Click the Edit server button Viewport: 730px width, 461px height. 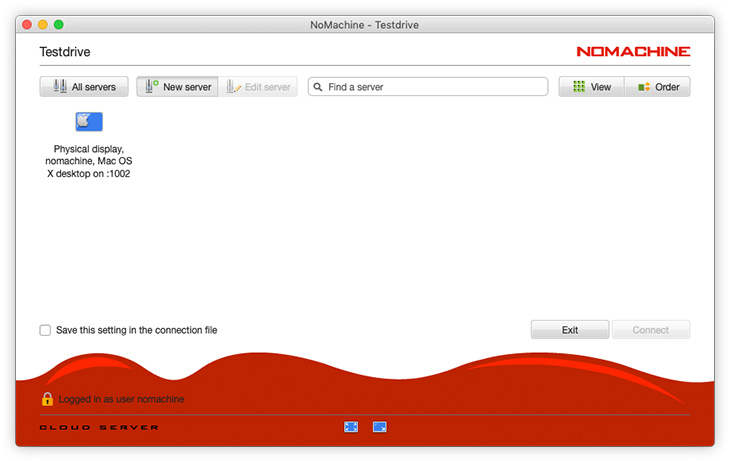tap(258, 87)
